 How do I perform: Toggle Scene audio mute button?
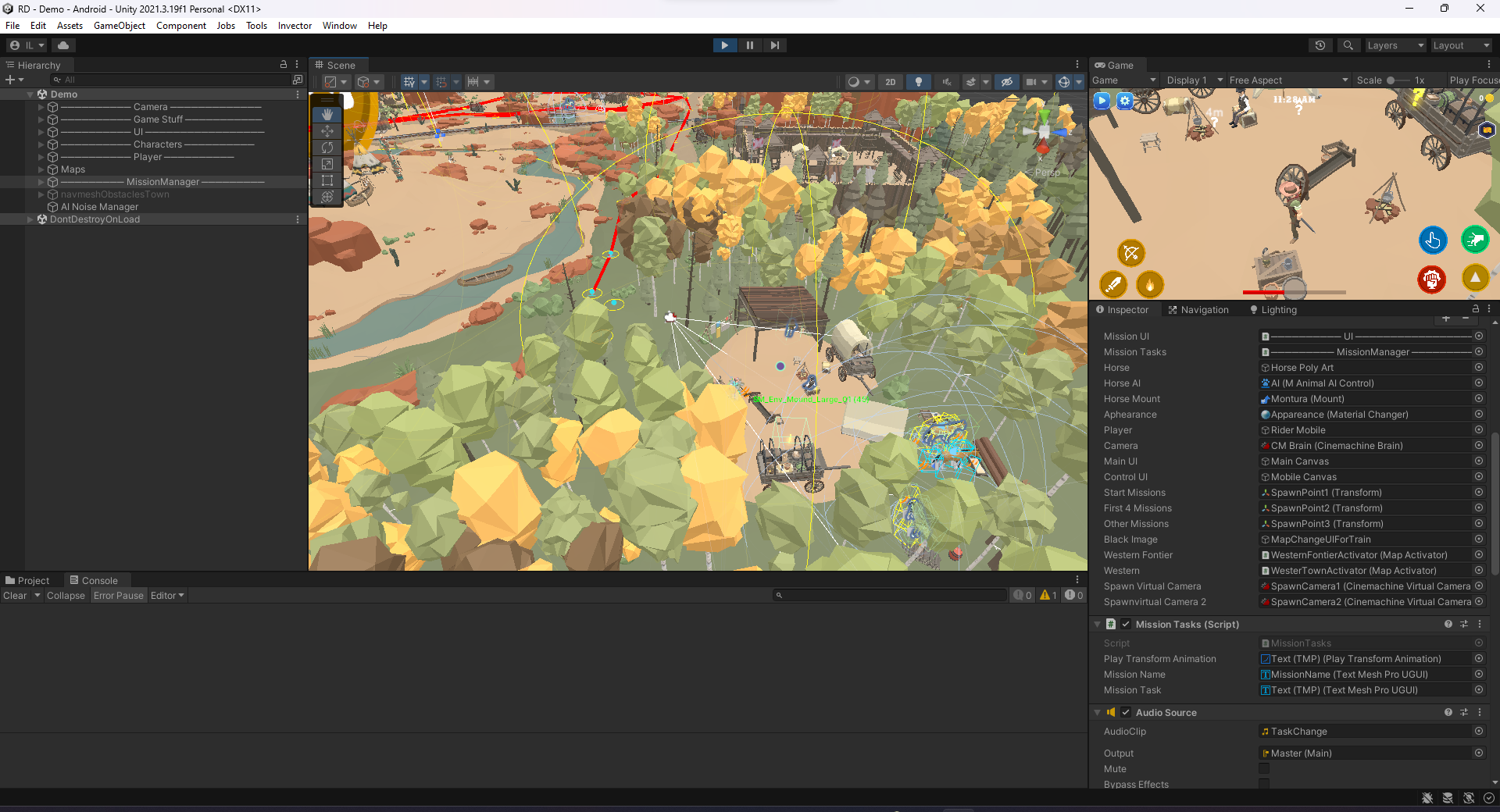947,82
